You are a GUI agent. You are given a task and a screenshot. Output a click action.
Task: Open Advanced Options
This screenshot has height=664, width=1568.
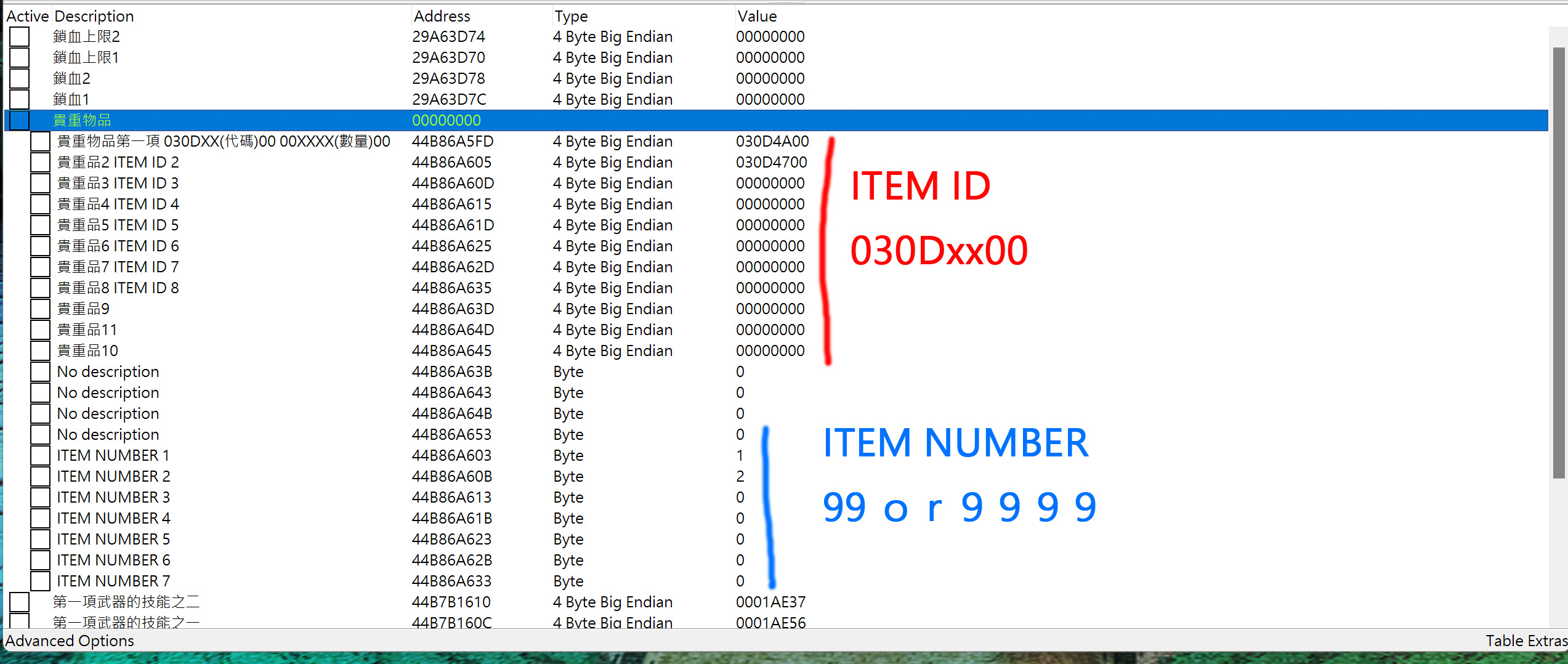click(x=70, y=641)
